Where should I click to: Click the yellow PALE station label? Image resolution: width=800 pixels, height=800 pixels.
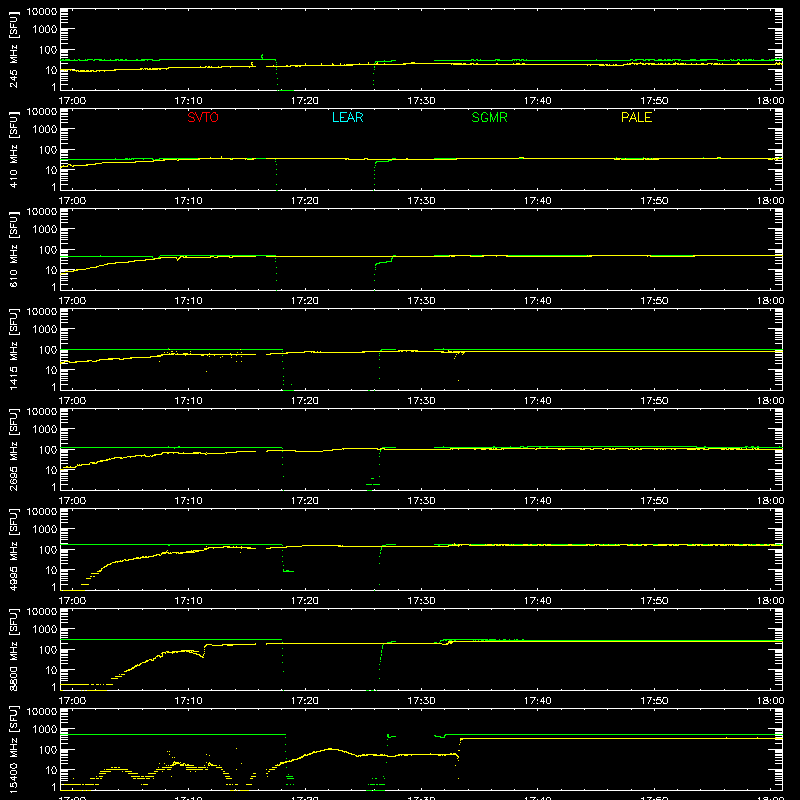[636, 117]
